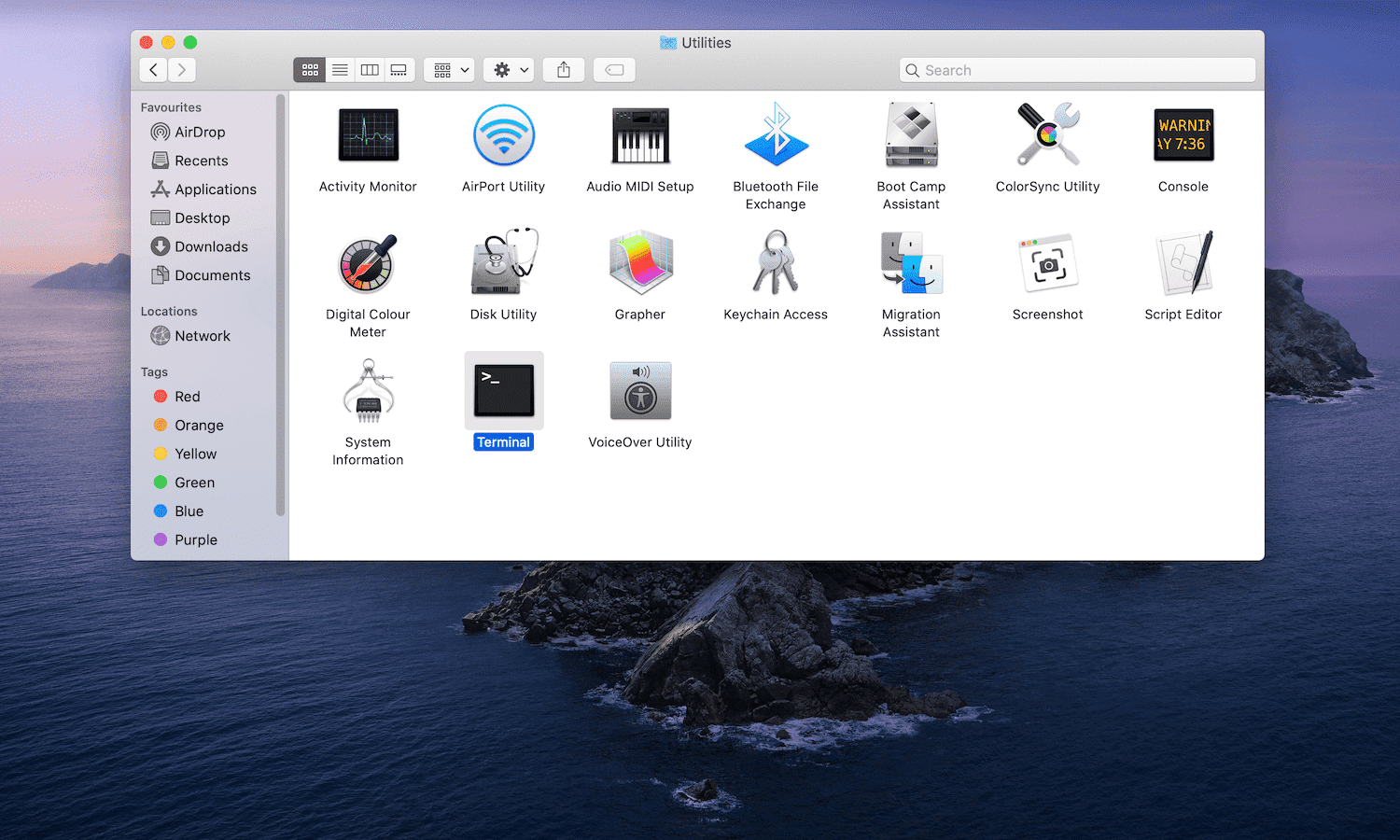1400x840 pixels.
Task: Switch to gallery view
Action: (x=399, y=69)
